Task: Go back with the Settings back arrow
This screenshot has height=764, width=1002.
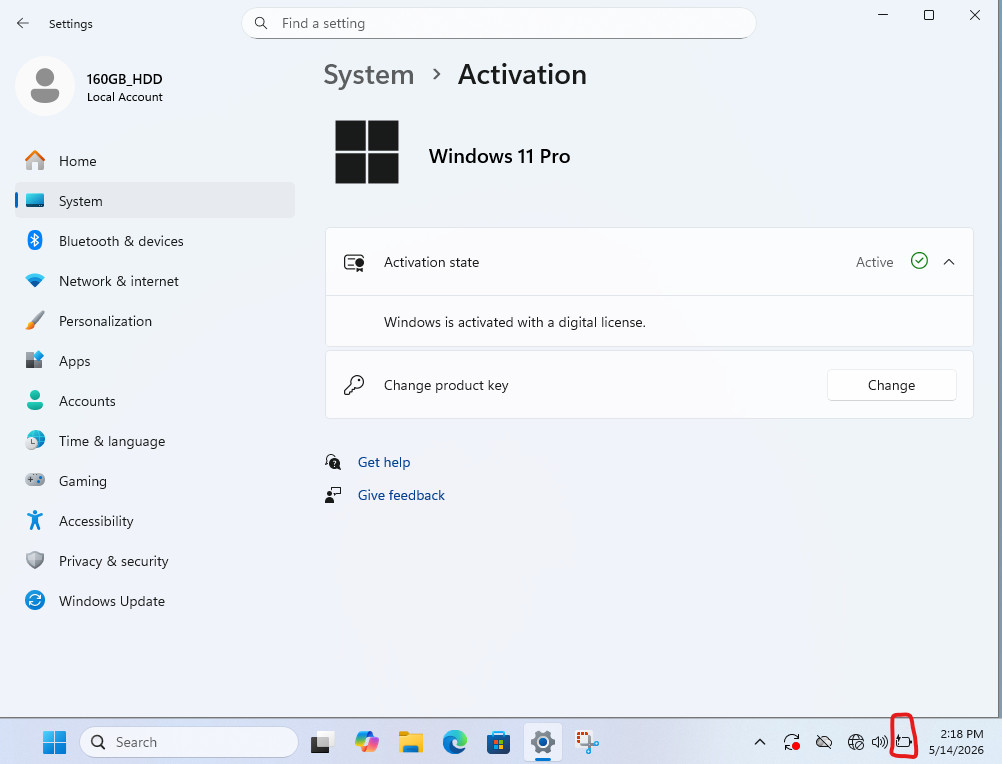Action: tap(23, 24)
